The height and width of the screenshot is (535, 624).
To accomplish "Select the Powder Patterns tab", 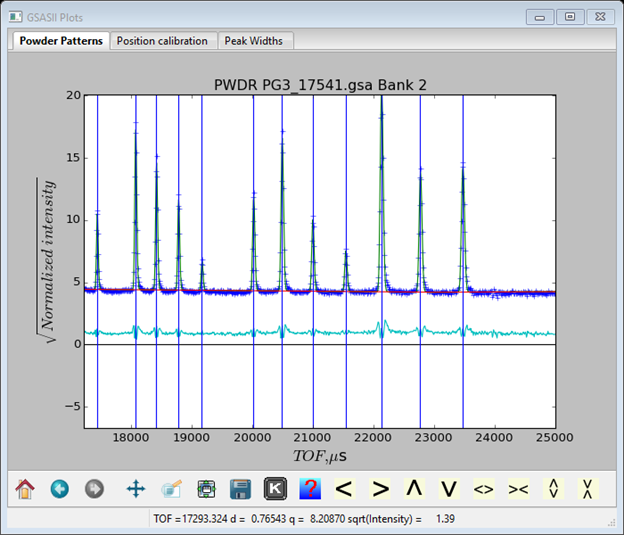I will coord(61,41).
